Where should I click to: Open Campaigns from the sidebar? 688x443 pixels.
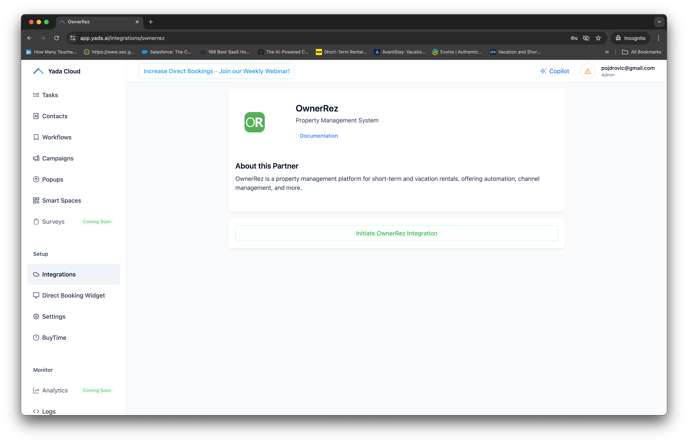pos(74,158)
